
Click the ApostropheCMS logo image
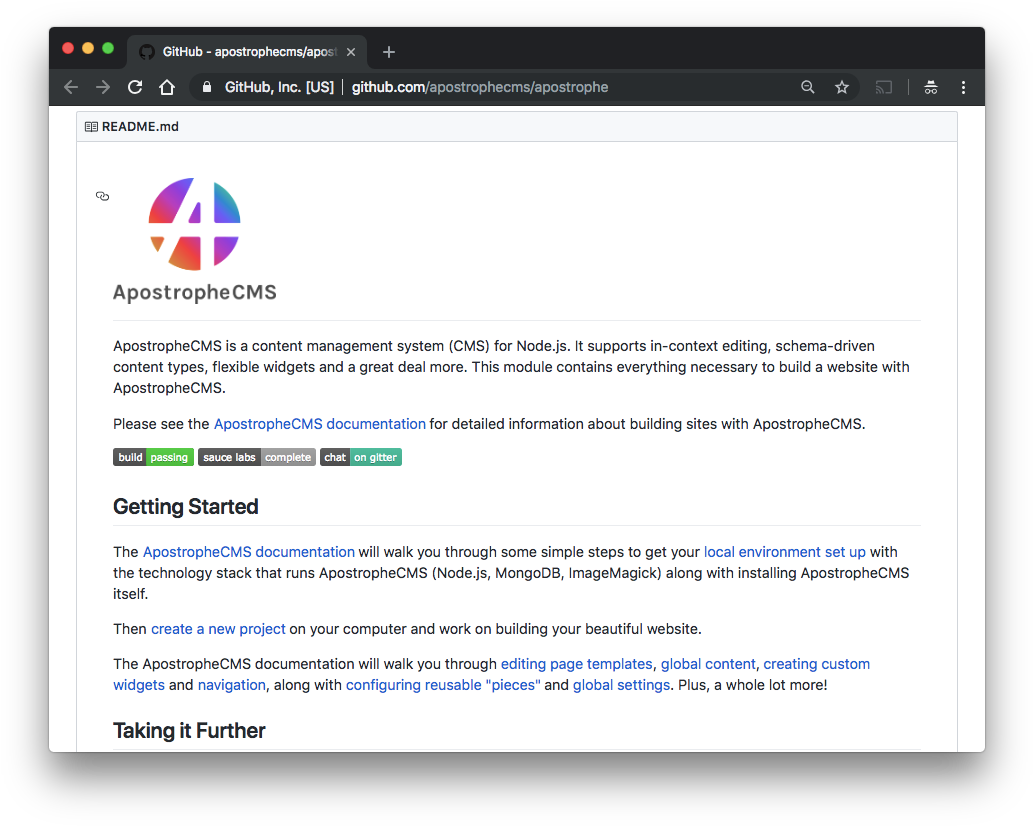pos(195,238)
